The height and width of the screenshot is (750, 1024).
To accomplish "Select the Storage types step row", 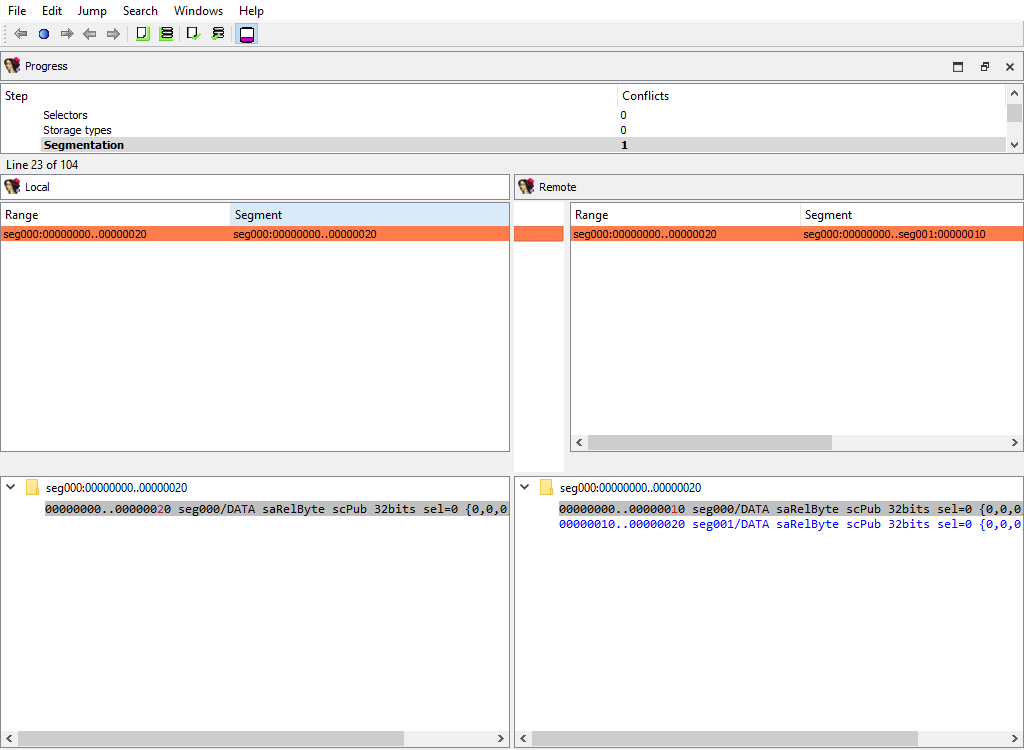I will (77, 130).
